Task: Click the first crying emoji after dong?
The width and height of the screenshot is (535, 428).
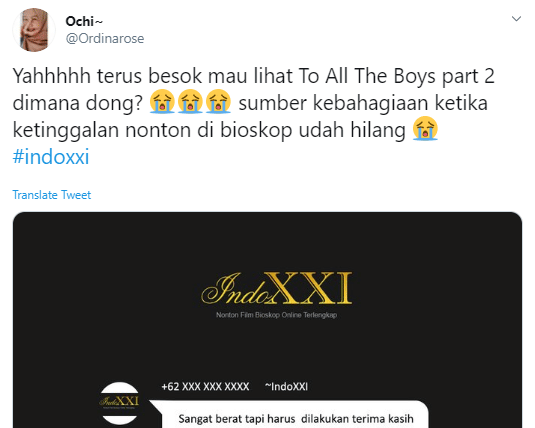Action: tap(162, 101)
